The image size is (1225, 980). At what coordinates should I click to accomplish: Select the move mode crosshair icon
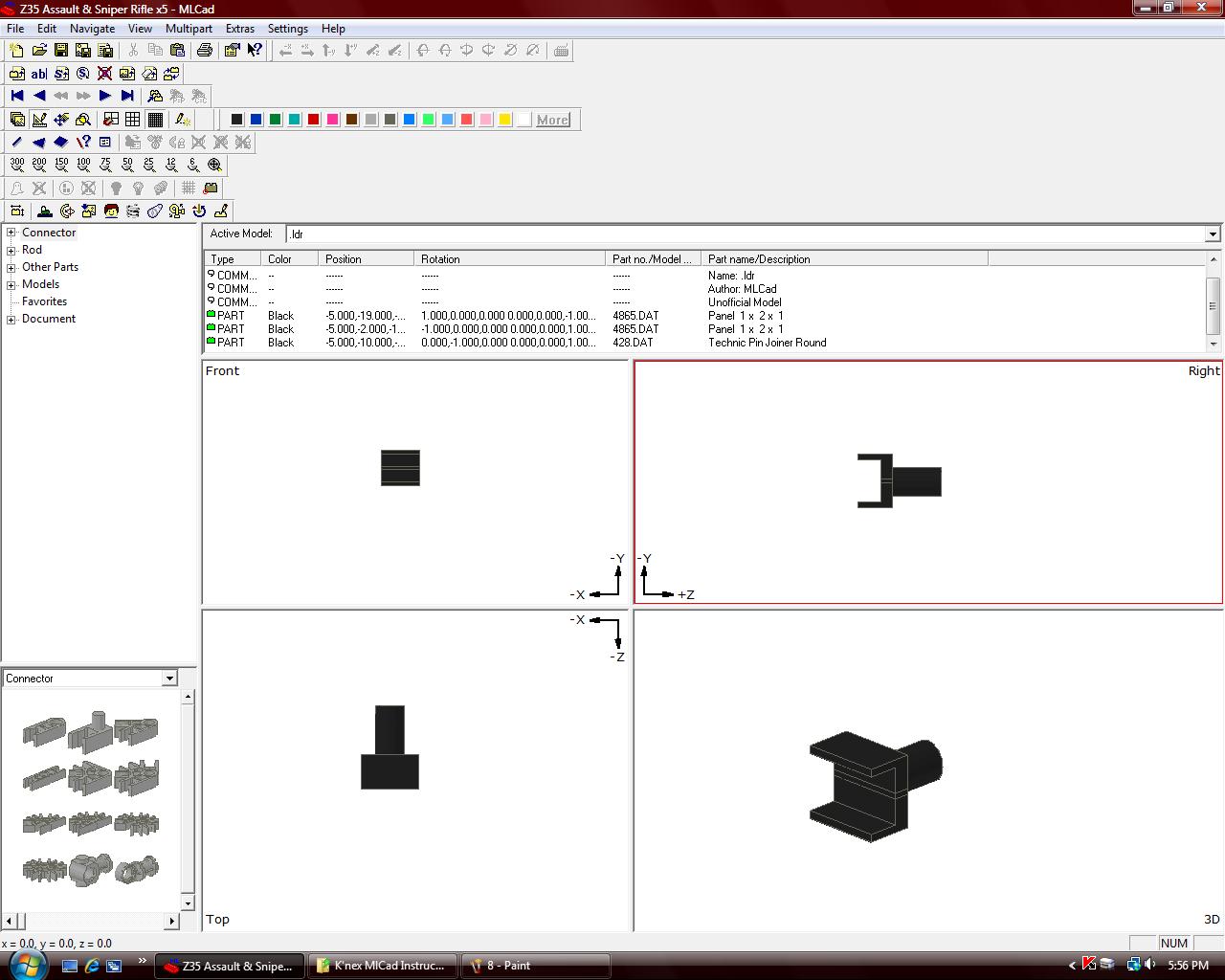[x=61, y=120]
